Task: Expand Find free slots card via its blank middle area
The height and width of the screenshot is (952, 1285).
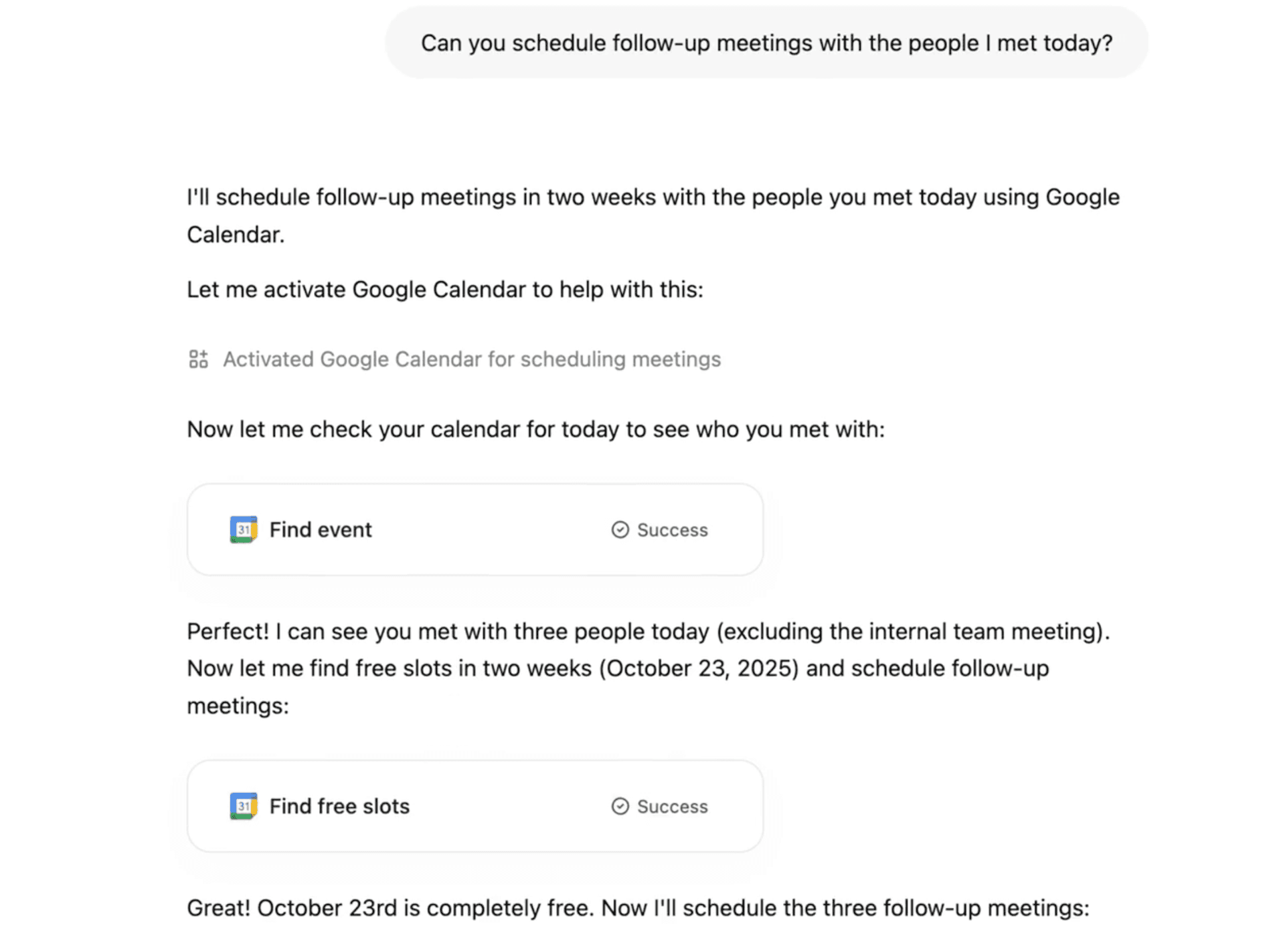Action: 509,806
